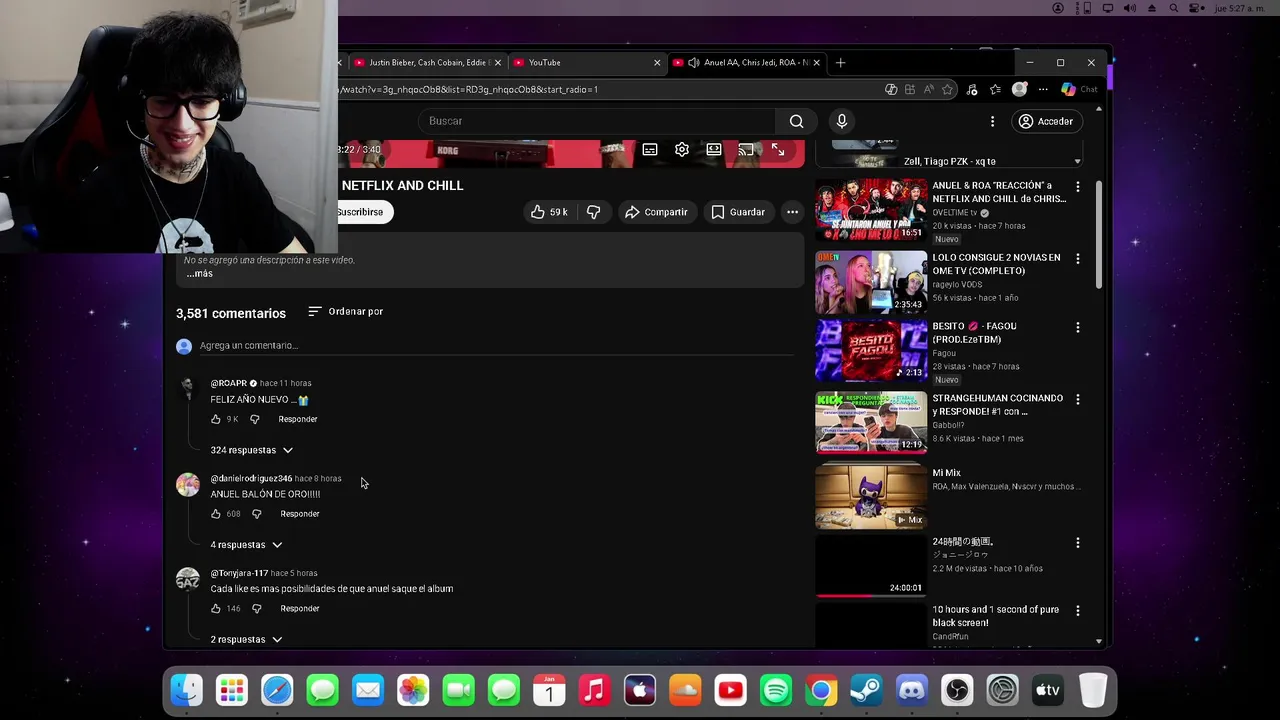The height and width of the screenshot is (720, 1280).
Task: Subscribe with the Suscribirse button
Action: click(x=360, y=212)
